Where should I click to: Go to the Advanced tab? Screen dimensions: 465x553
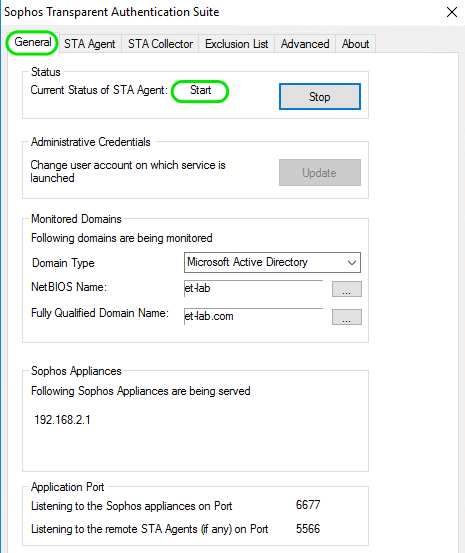[x=305, y=44]
